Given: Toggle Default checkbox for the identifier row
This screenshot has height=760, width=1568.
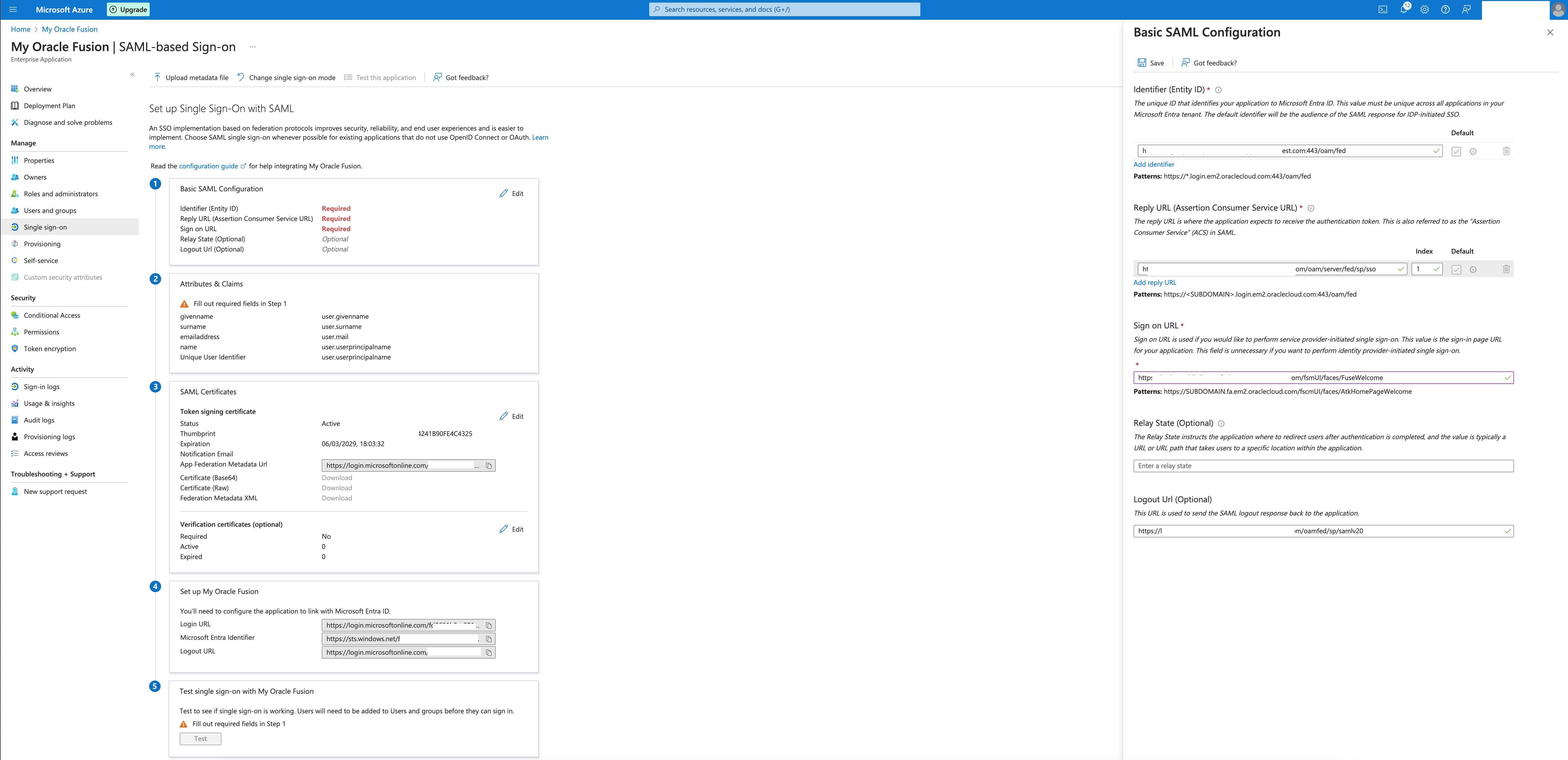Looking at the screenshot, I should pyautogui.click(x=1456, y=151).
